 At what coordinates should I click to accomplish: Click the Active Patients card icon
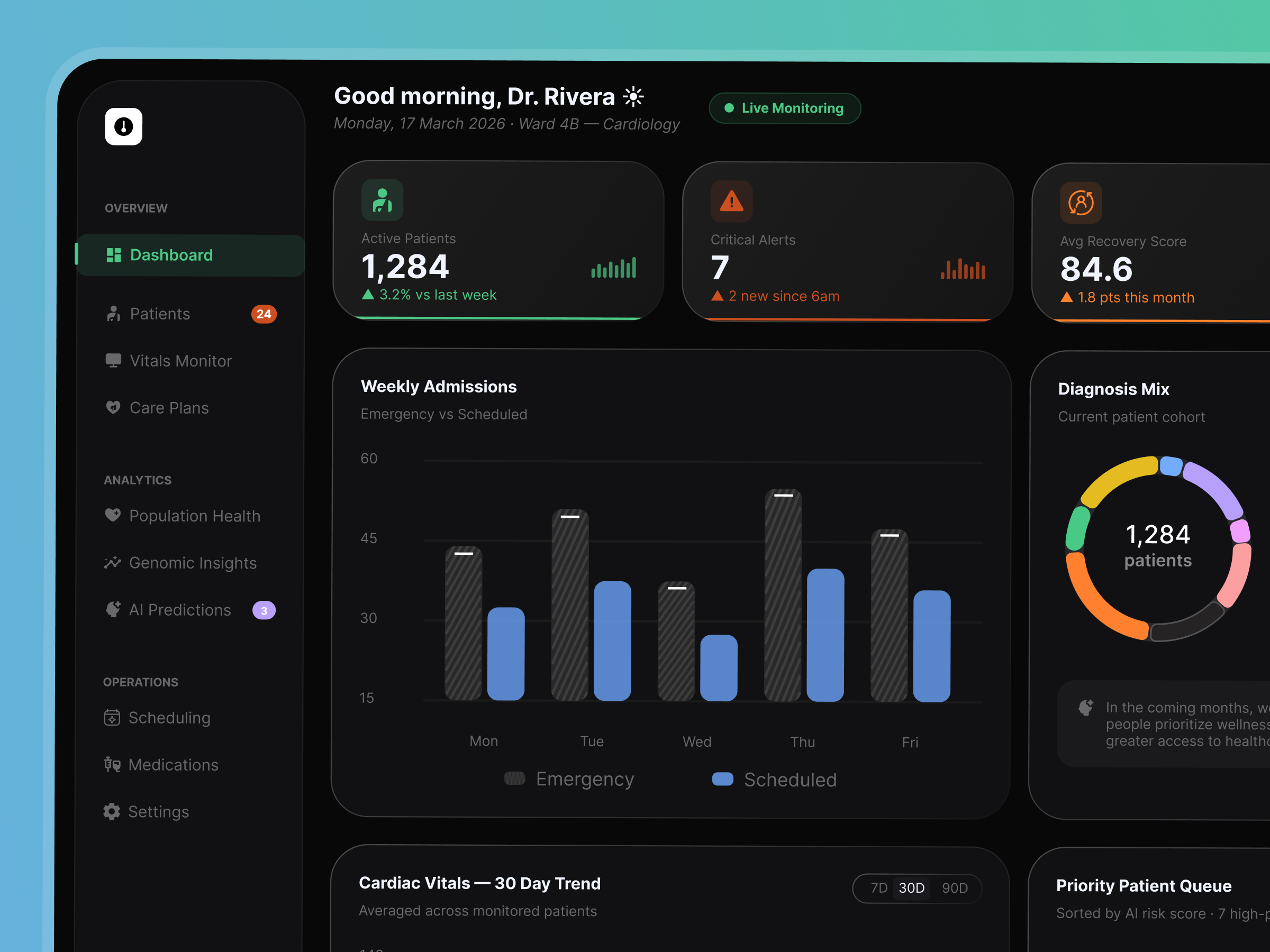[x=383, y=200]
